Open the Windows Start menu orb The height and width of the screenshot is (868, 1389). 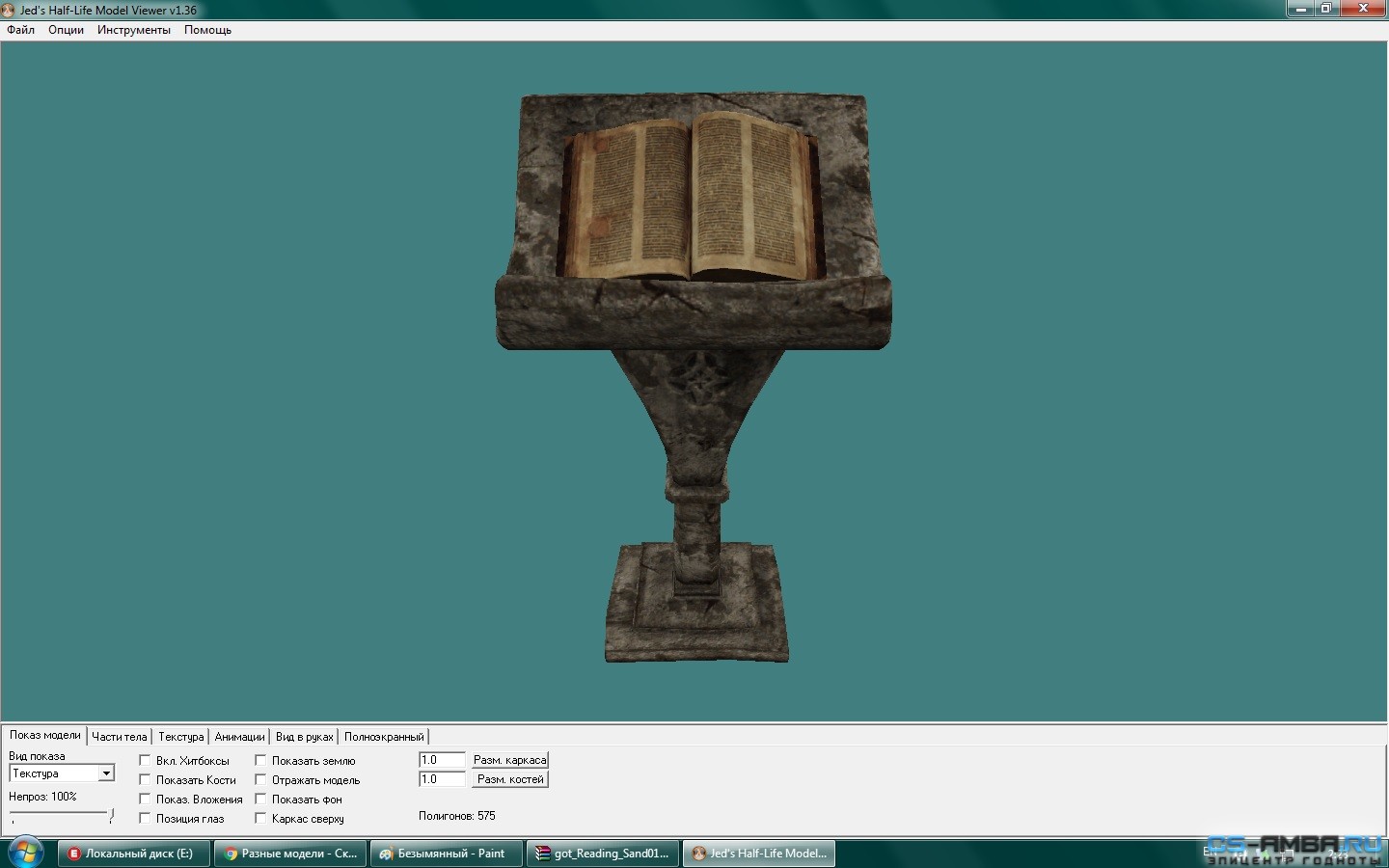tap(25, 853)
